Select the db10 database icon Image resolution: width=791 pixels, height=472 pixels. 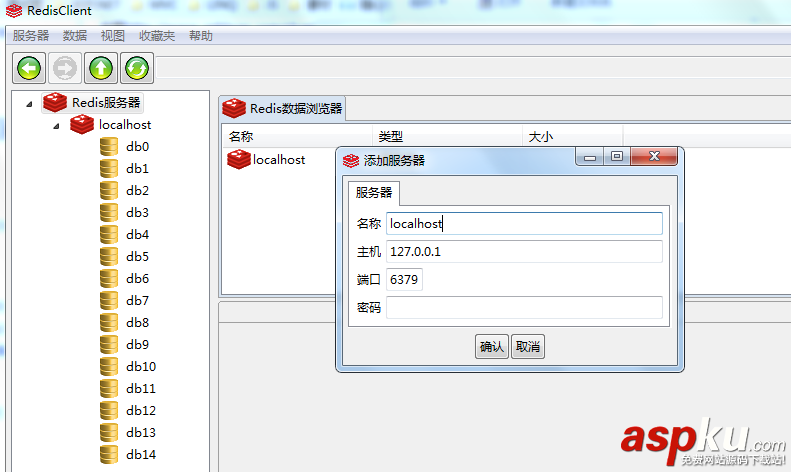109,367
